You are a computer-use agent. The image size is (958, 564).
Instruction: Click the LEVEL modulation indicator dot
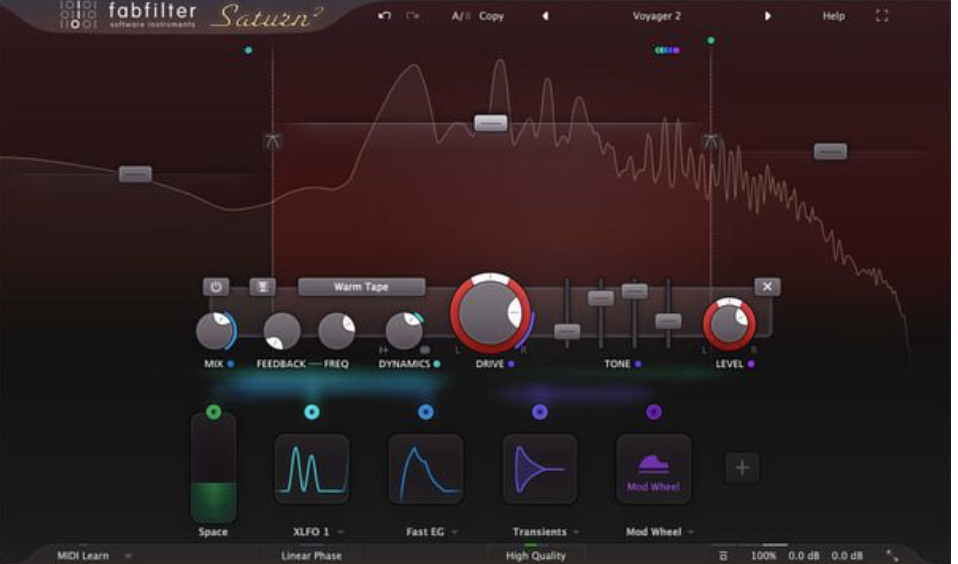coord(751,364)
